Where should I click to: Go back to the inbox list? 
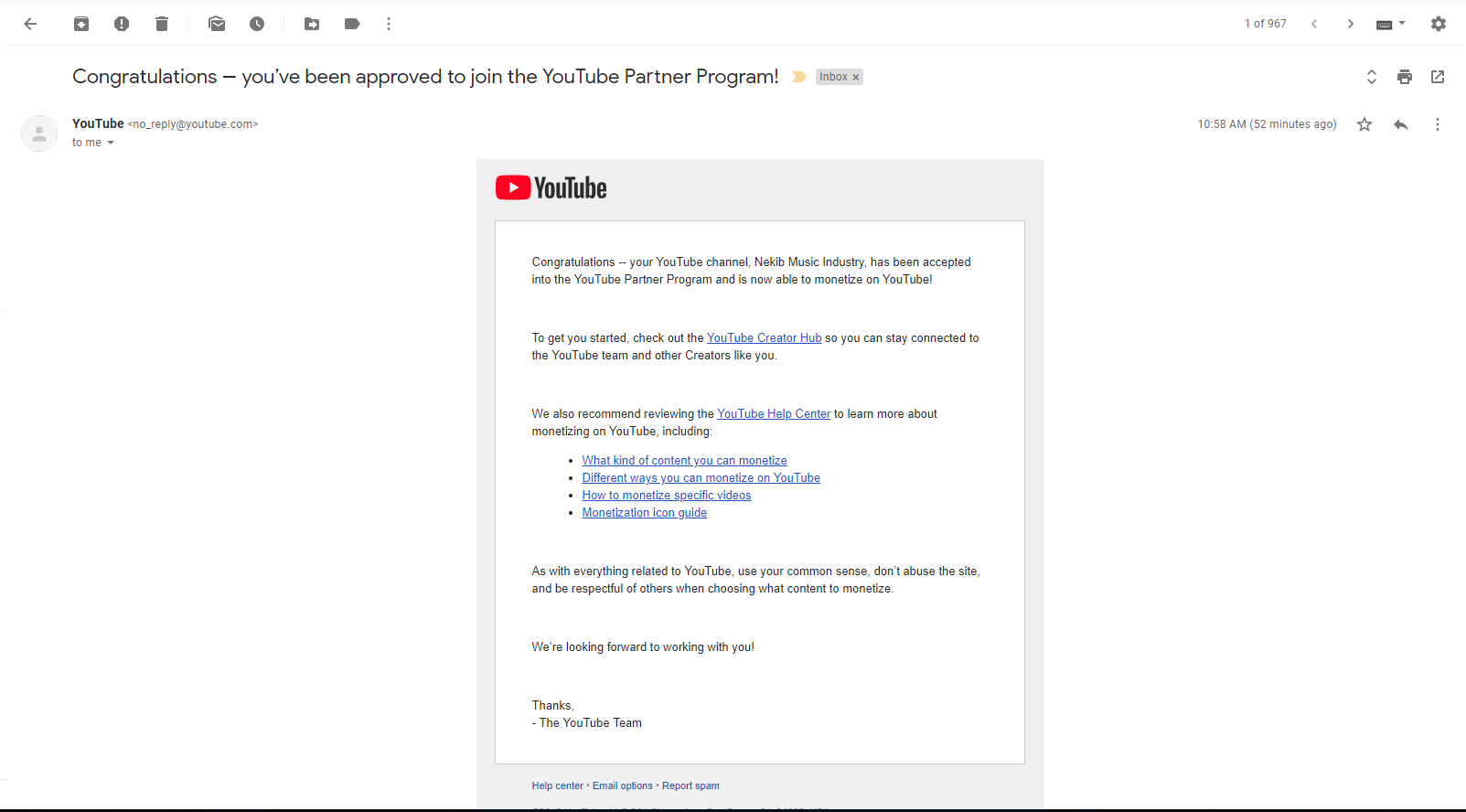pyautogui.click(x=30, y=24)
